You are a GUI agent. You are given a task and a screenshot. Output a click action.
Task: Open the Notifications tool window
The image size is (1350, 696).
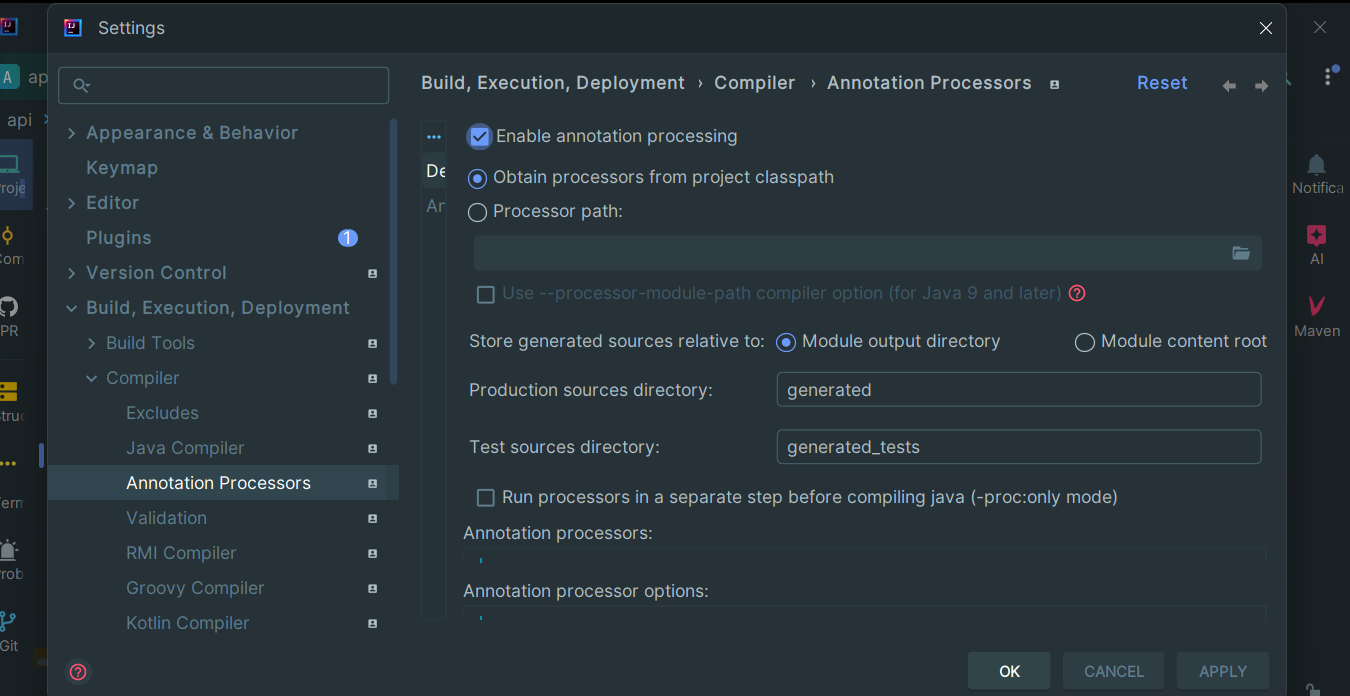[x=1316, y=174]
